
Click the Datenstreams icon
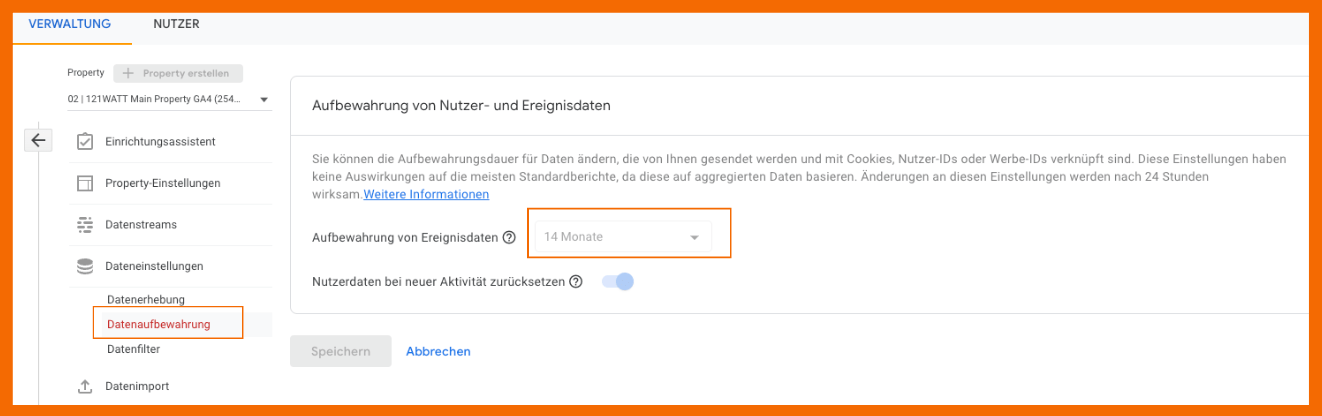click(x=85, y=225)
